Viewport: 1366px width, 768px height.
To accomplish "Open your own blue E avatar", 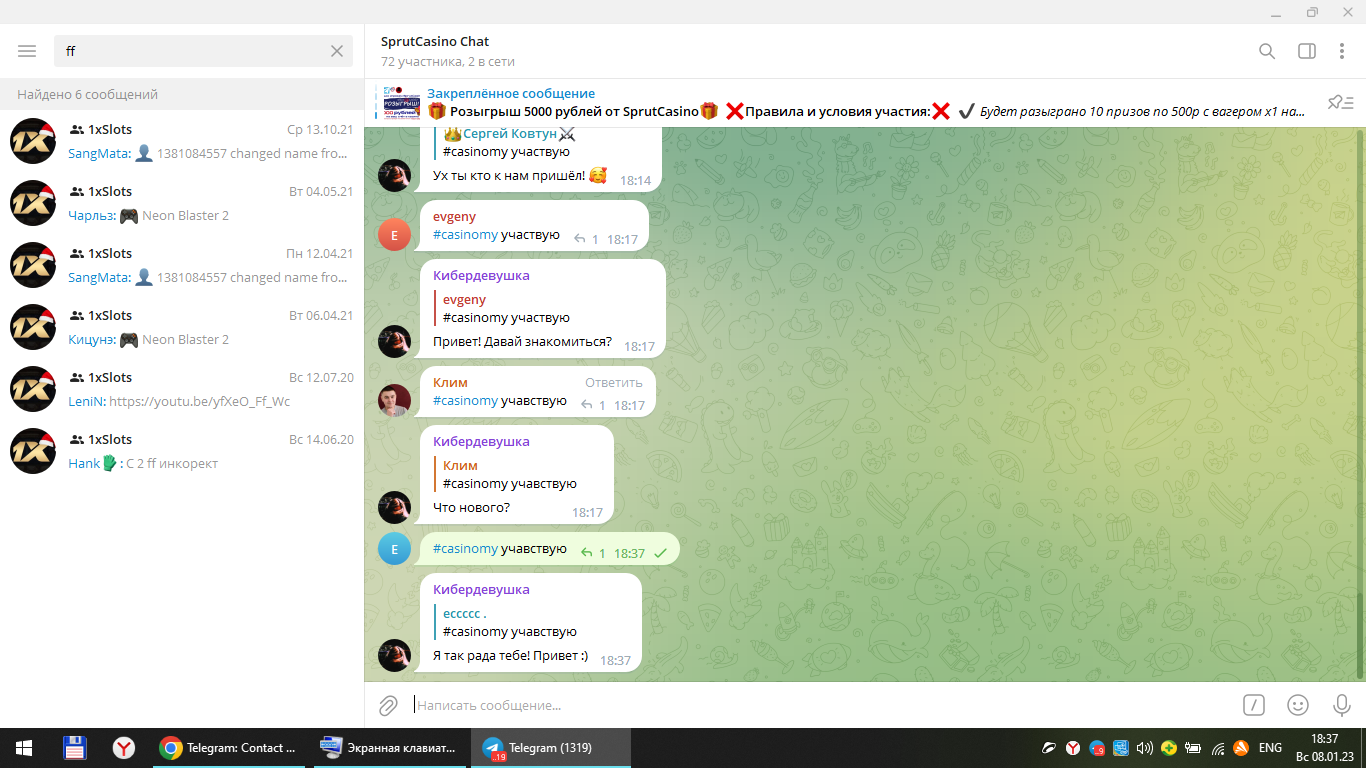I will [x=394, y=549].
